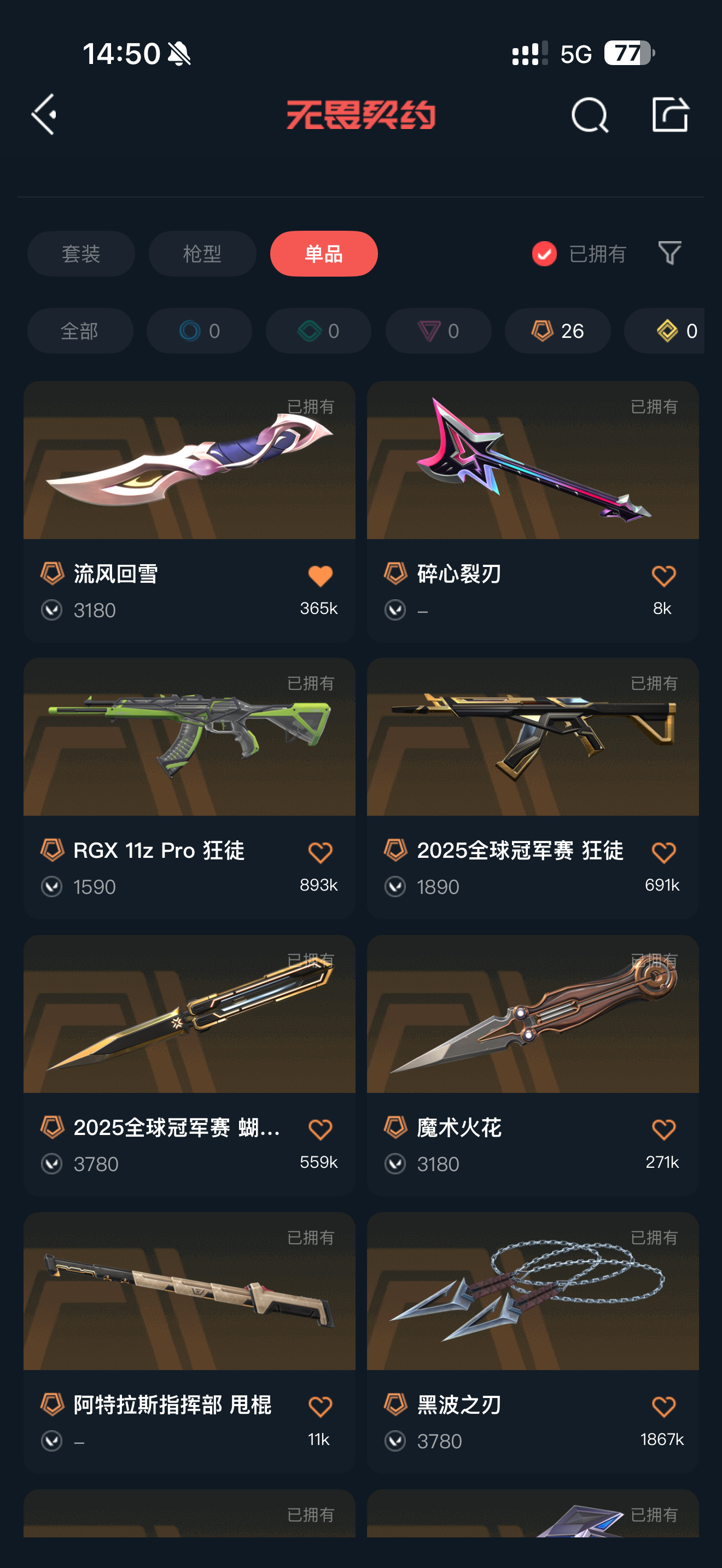The width and height of the screenshot is (722, 1568).
Task: Favorite 碎心裂刃 with its heart icon
Action: coord(663,576)
